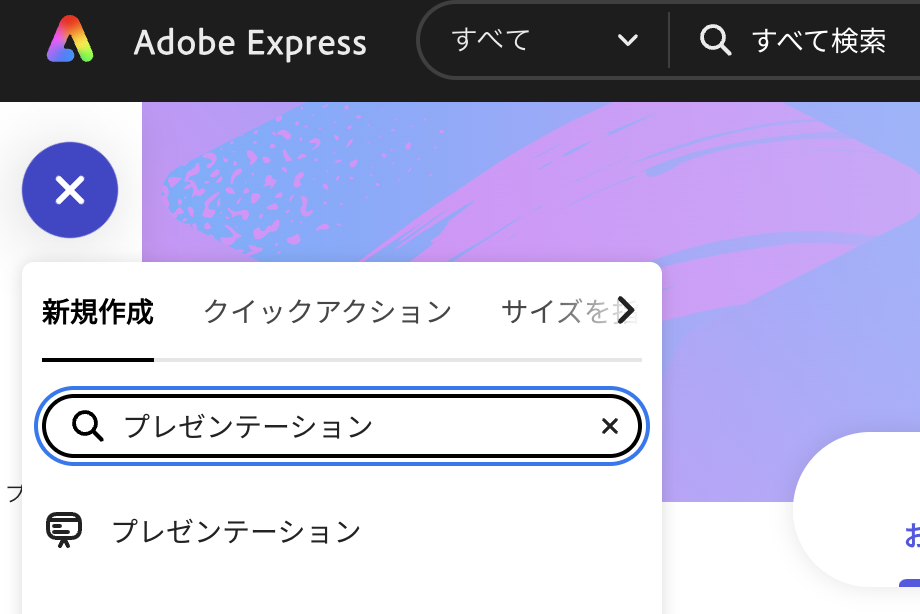Viewport: 920px width, 614px height.
Task: Switch to the "クイックアクション" tab
Action: (x=327, y=312)
